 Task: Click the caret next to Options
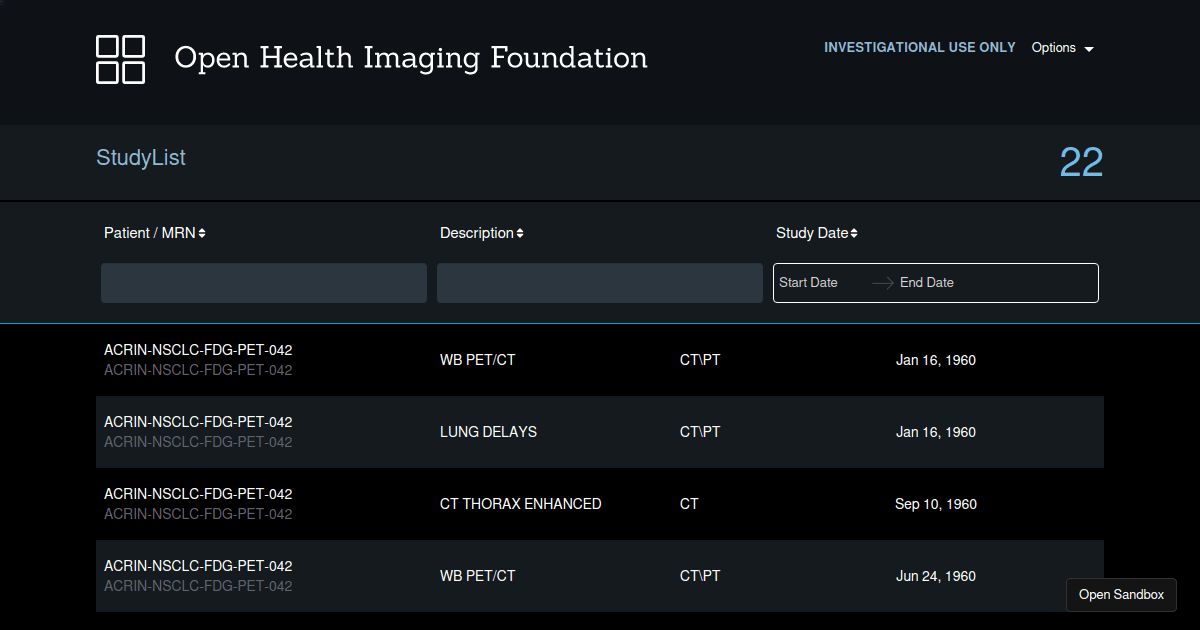pos(1089,47)
